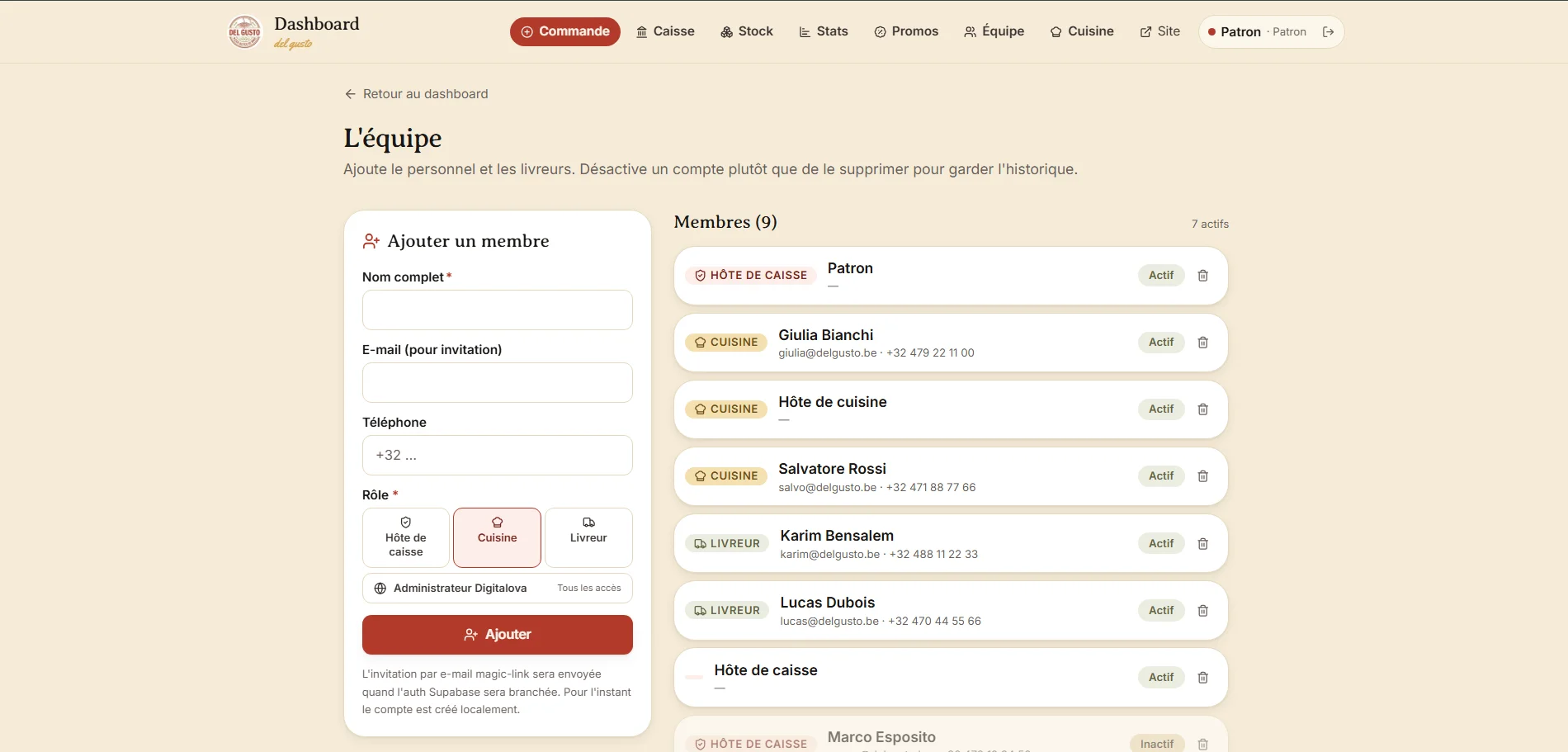Deactivate the Hôte de cuisine account
The image size is (1568, 752).
1161,409
